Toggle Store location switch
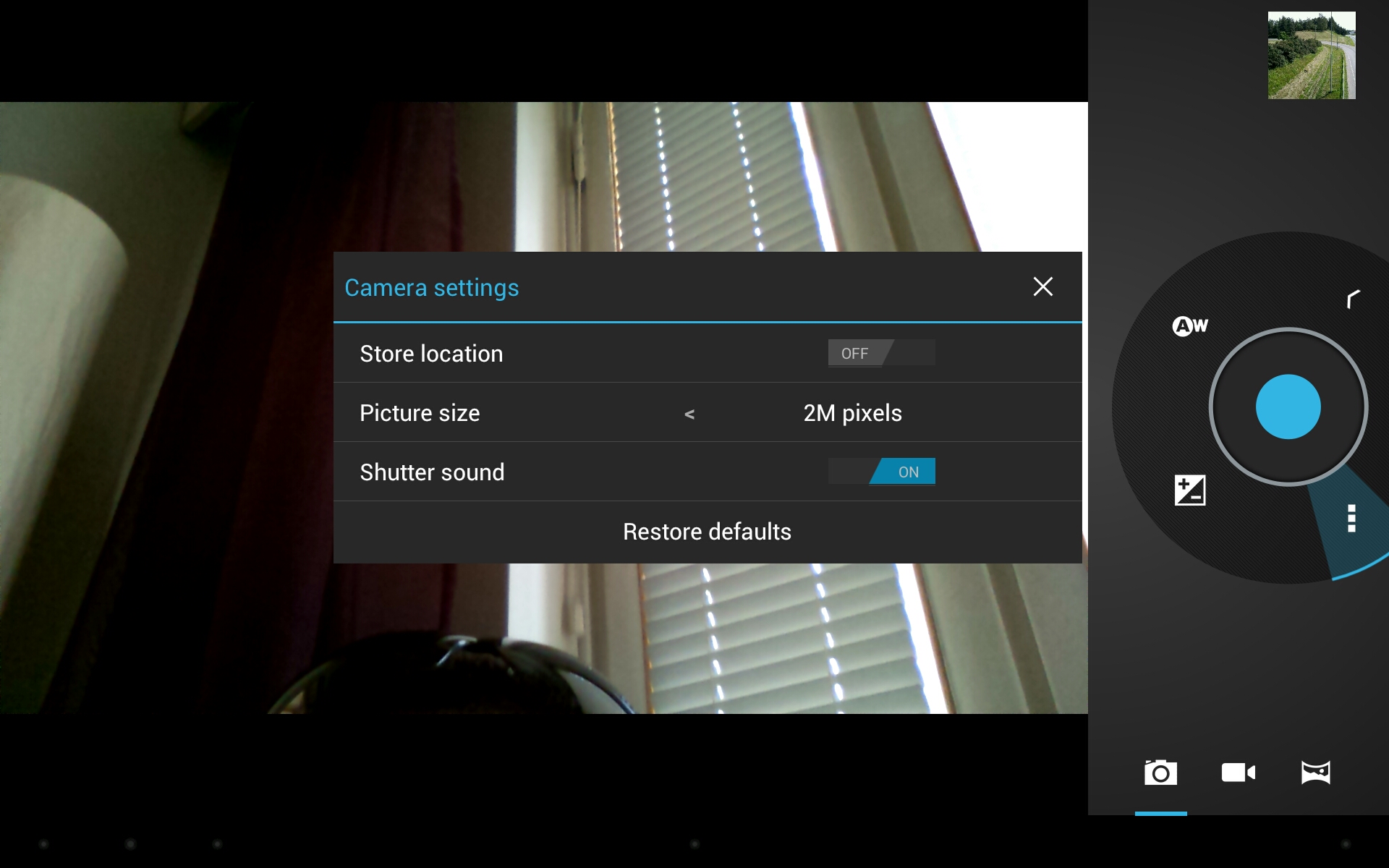 (881, 353)
